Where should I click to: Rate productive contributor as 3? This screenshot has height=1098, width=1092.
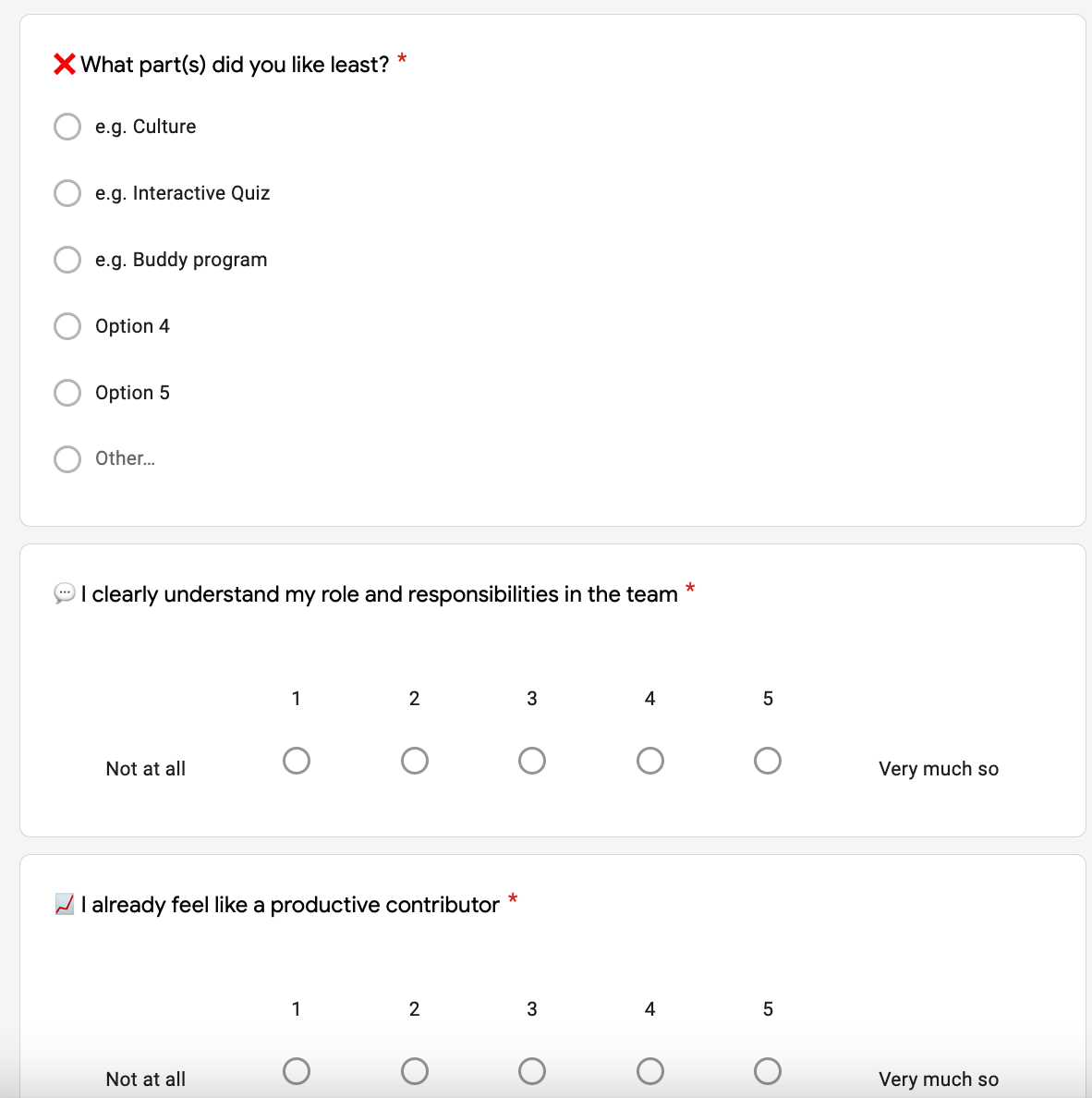click(x=532, y=1071)
